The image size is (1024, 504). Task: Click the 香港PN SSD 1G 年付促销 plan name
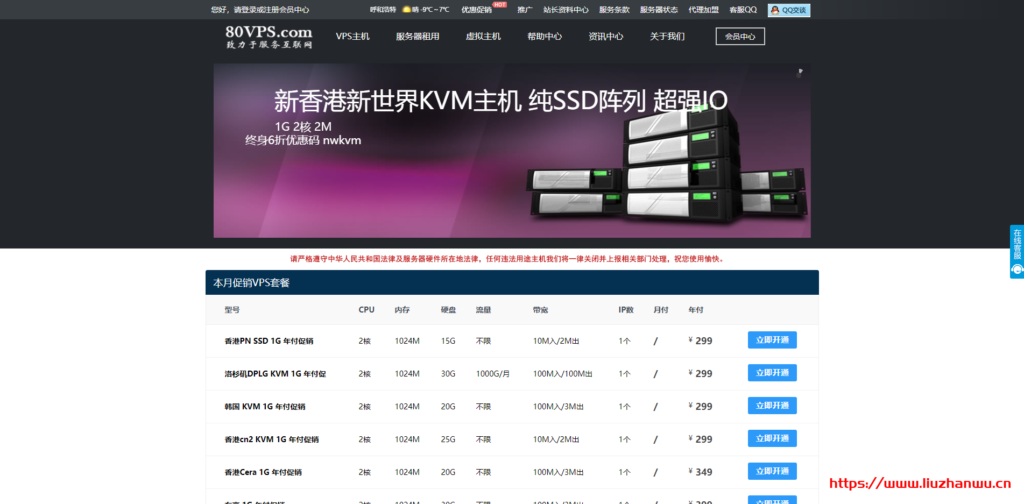click(269, 341)
